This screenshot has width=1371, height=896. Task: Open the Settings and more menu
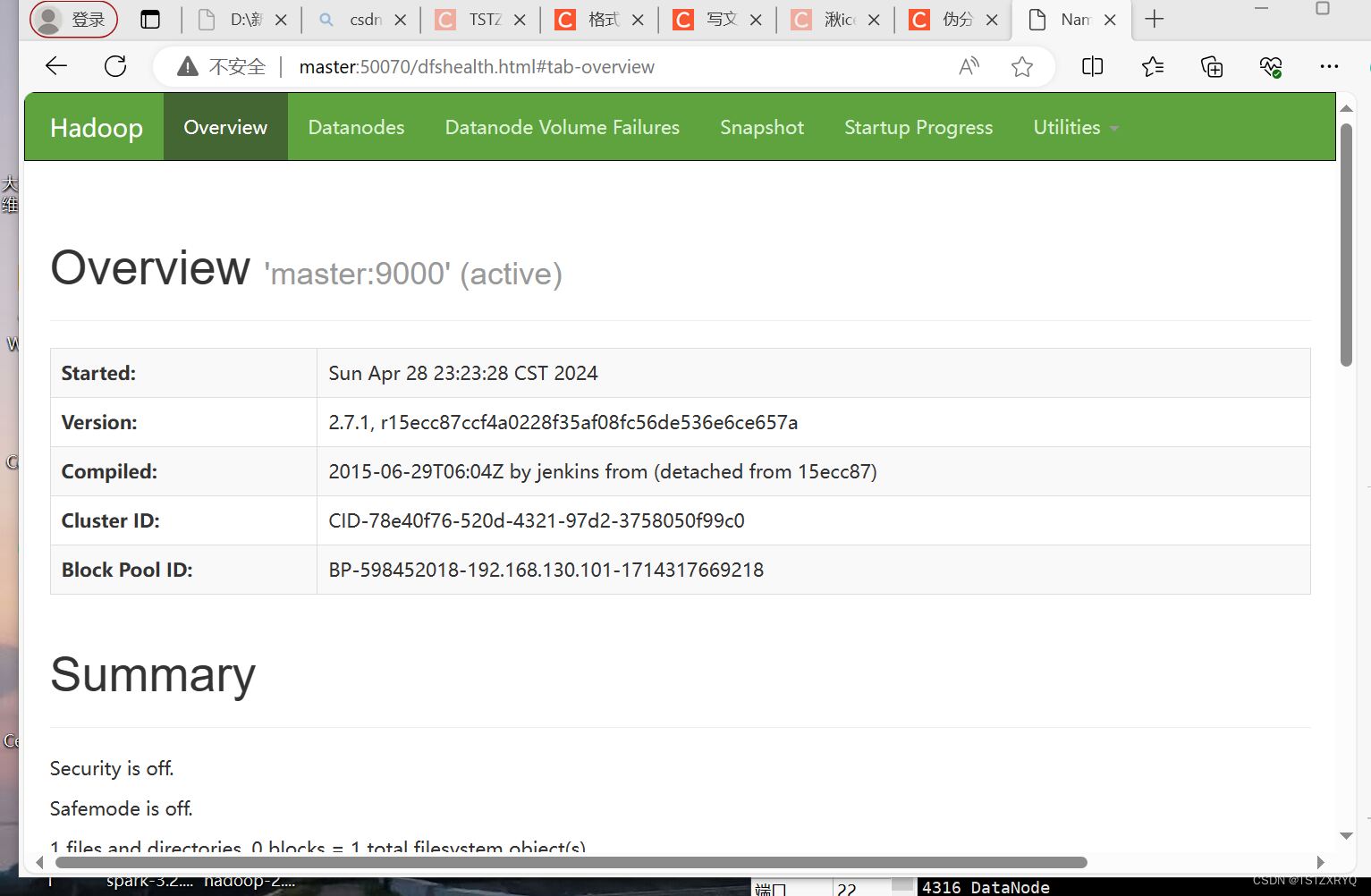point(1330,66)
